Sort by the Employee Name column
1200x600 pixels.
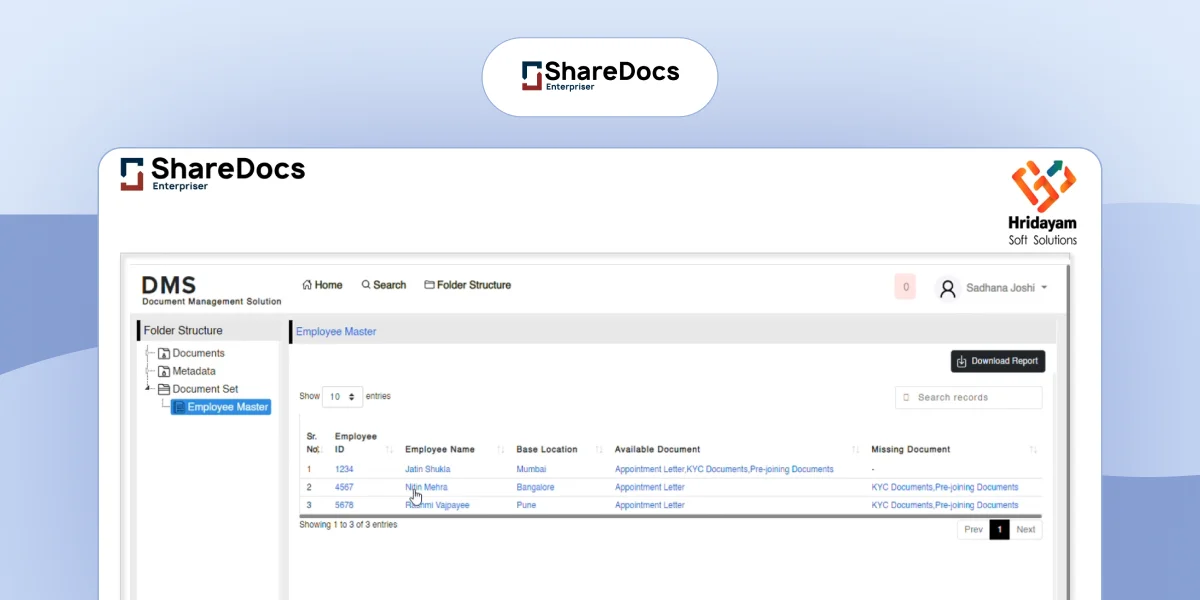tap(454, 449)
